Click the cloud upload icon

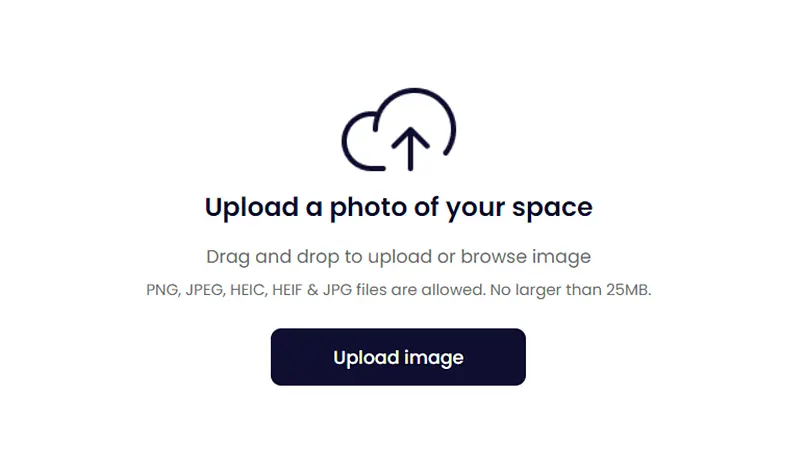(399, 129)
